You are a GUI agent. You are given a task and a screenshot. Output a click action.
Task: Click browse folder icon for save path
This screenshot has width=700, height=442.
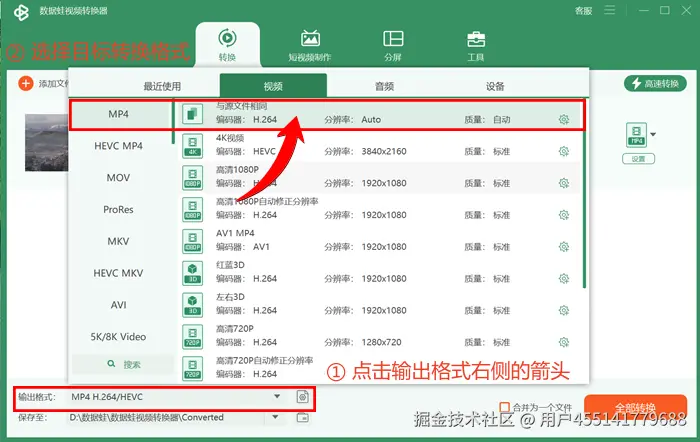point(303,417)
